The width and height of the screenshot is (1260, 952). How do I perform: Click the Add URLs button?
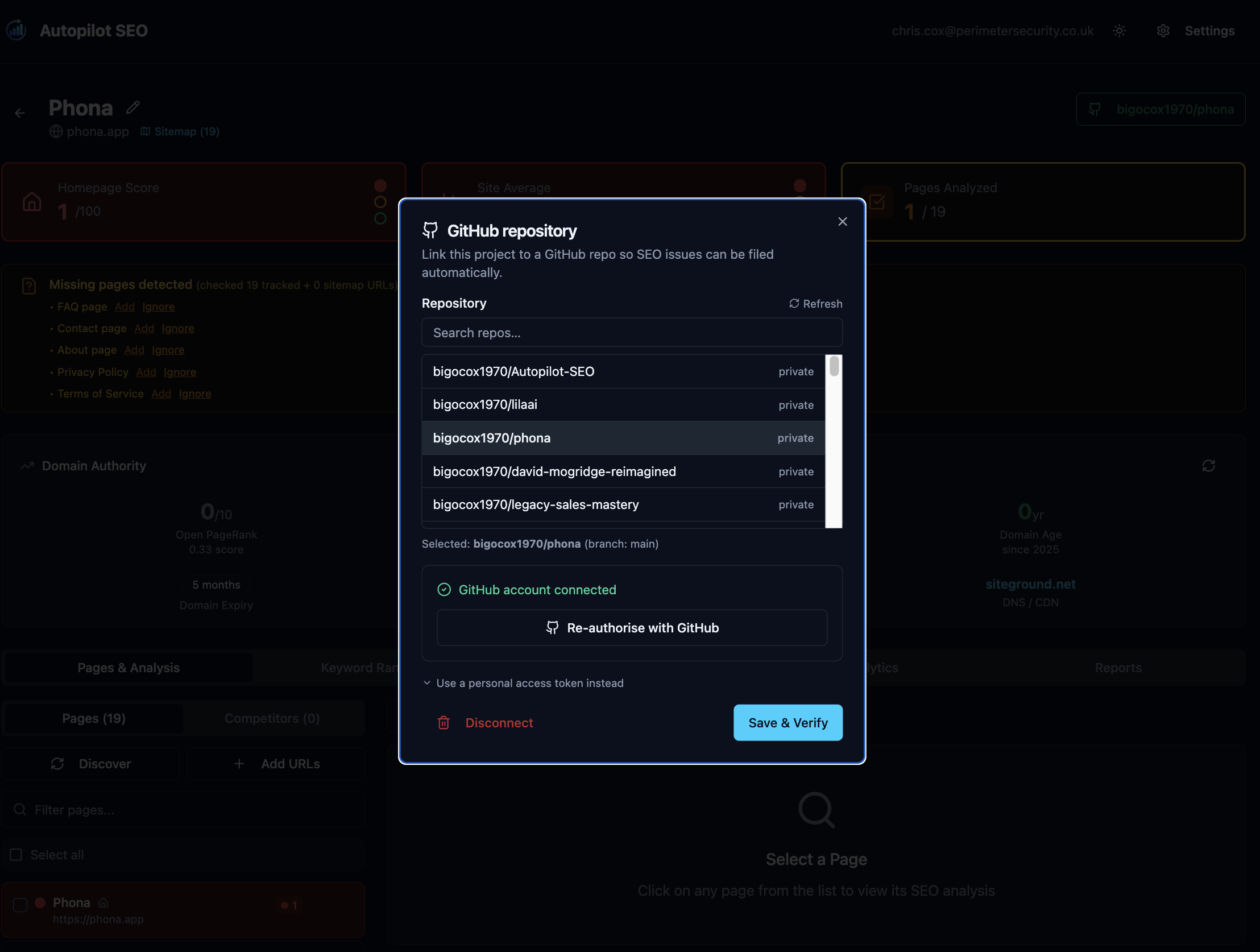[x=276, y=764]
